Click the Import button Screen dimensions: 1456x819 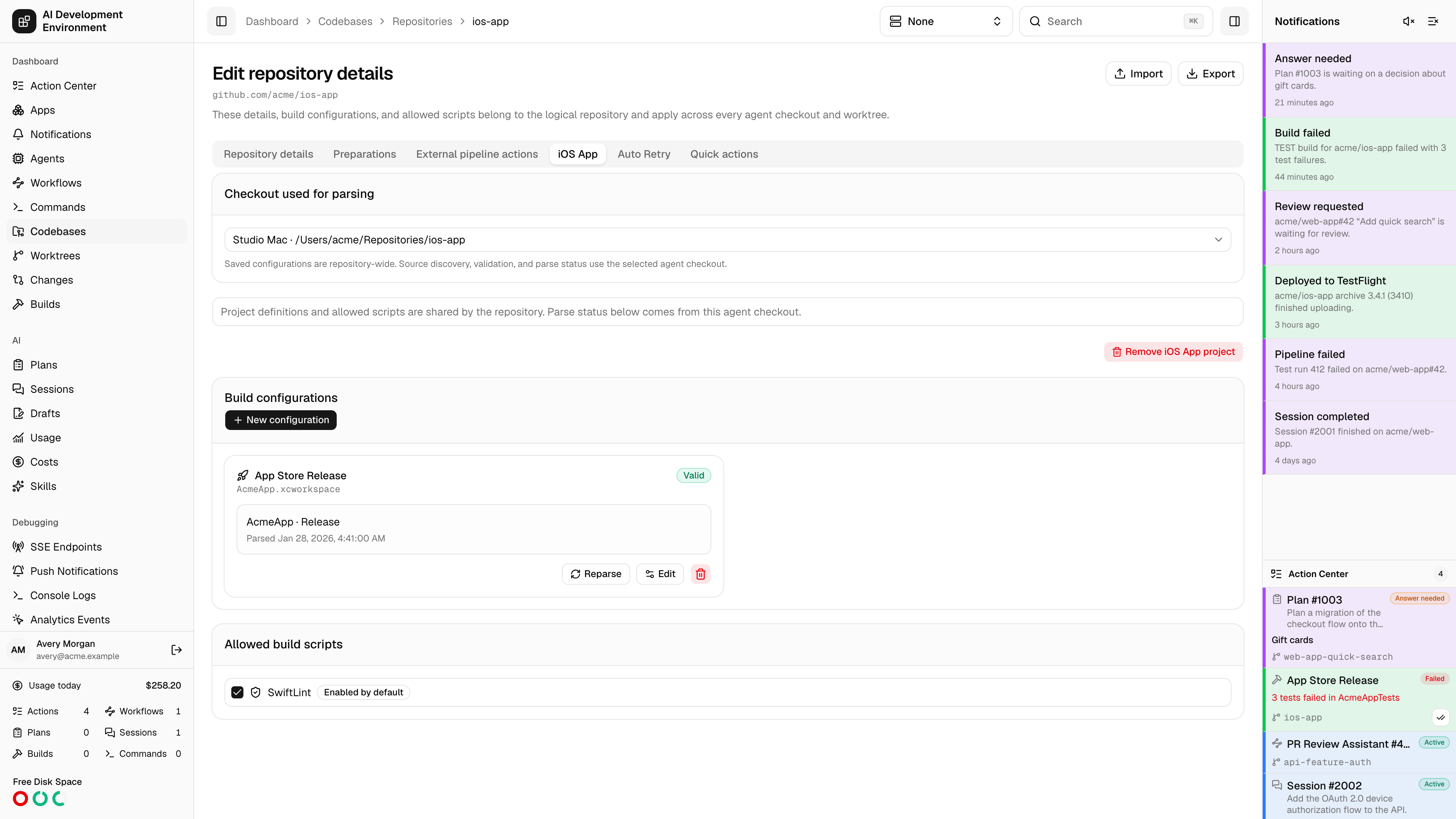pyautogui.click(x=1138, y=74)
